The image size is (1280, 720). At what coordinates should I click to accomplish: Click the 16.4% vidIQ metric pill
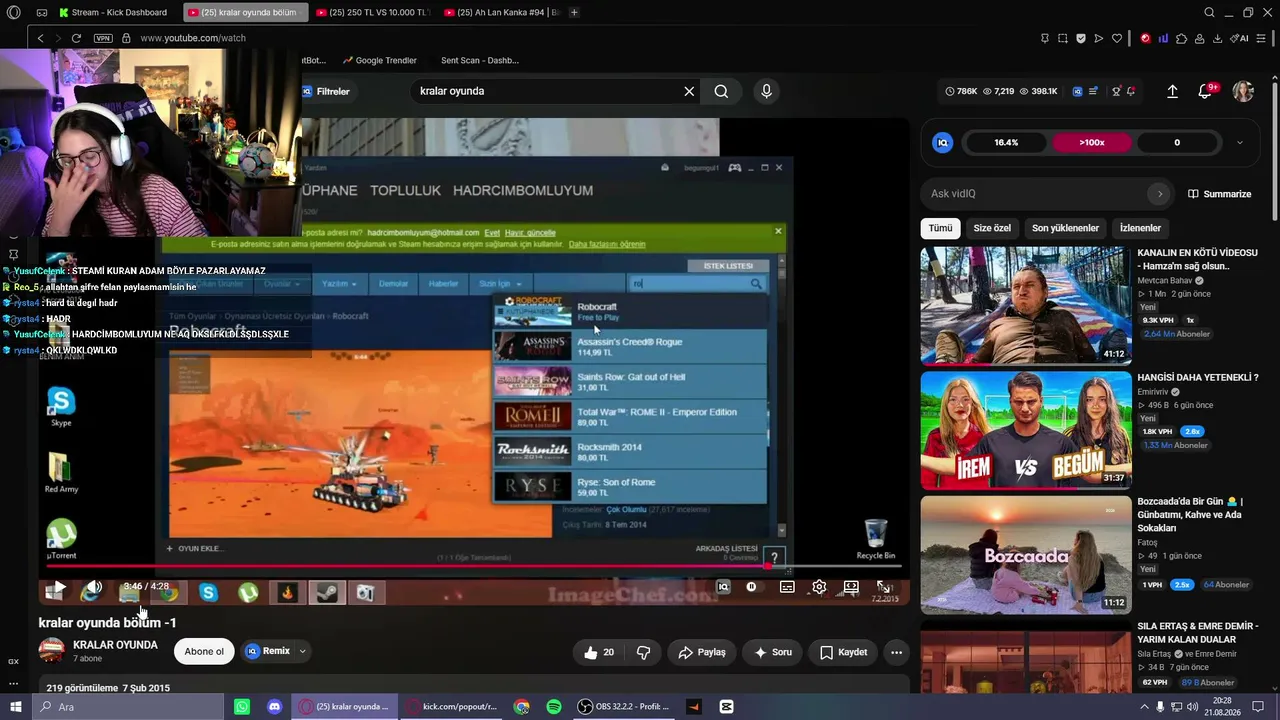click(1006, 143)
